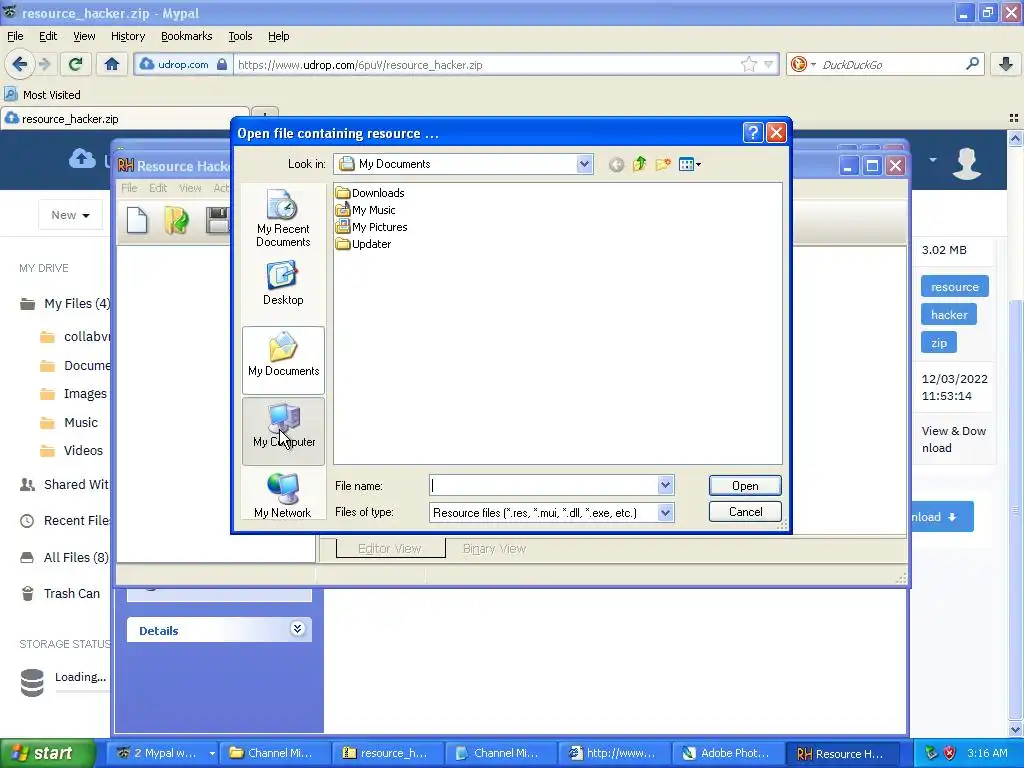This screenshot has width=1024, height=768.
Task: Click the browser Forward arrow
Action: [44, 64]
